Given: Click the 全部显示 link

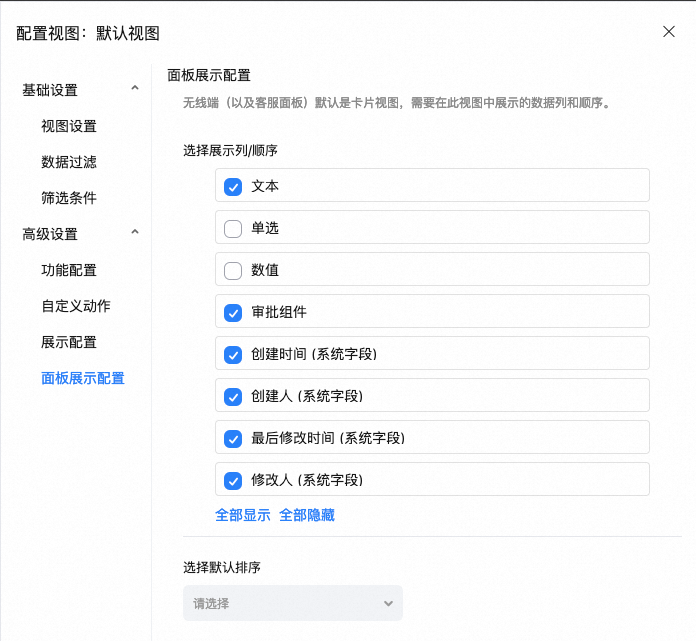Looking at the screenshot, I should coord(243,515).
